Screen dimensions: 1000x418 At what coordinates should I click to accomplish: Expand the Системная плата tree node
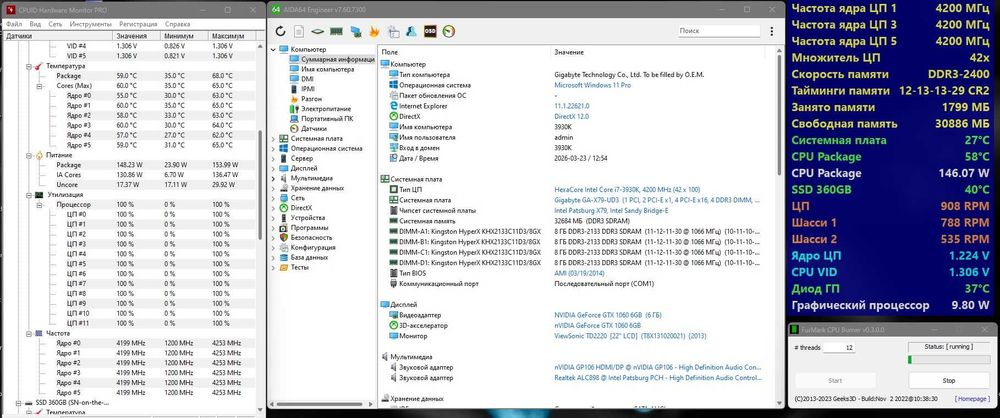[274, 138]
